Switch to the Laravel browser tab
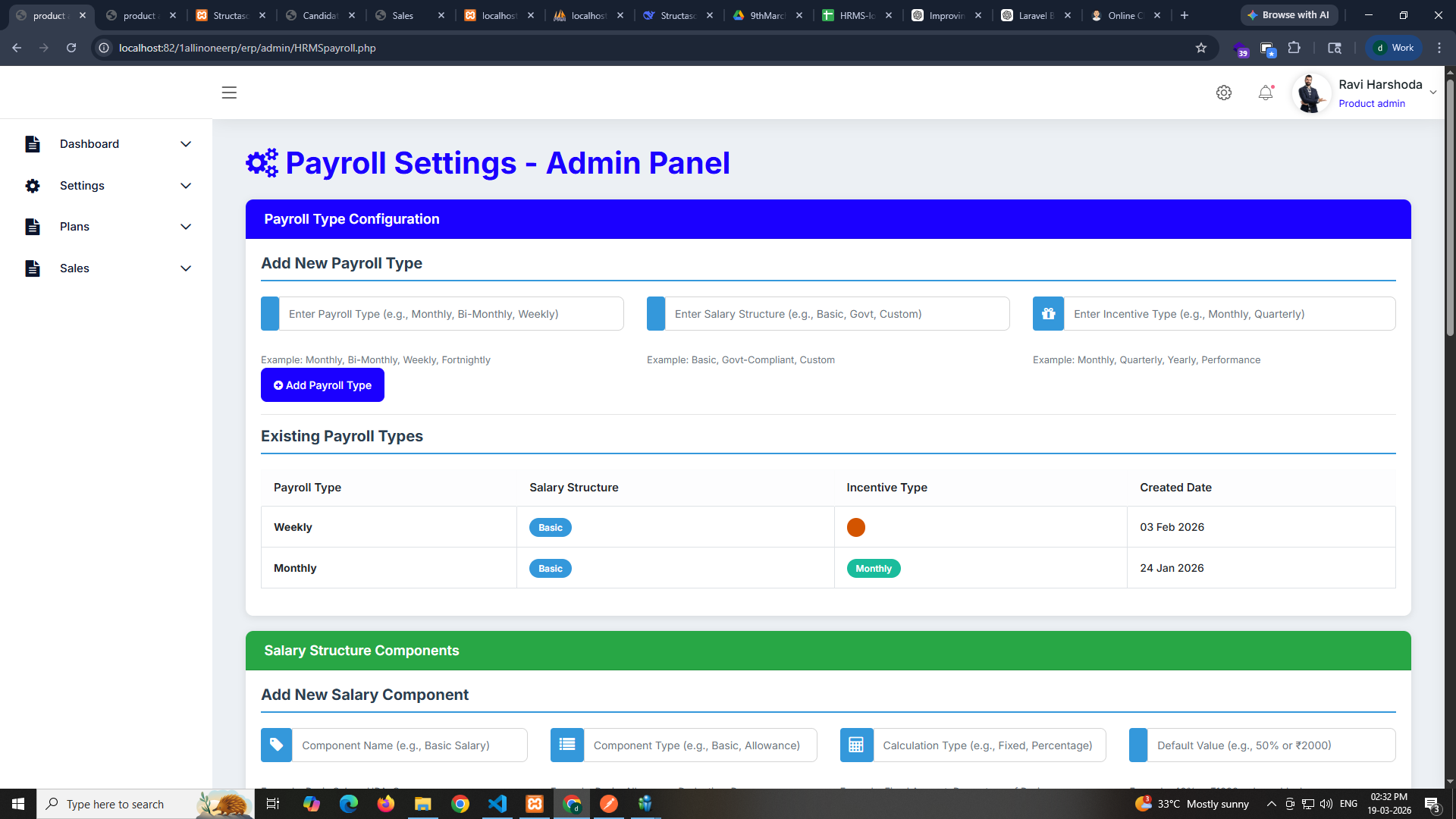Image resolution: width=1456 pixels, height=819 pixels. tap(1036, 15)
